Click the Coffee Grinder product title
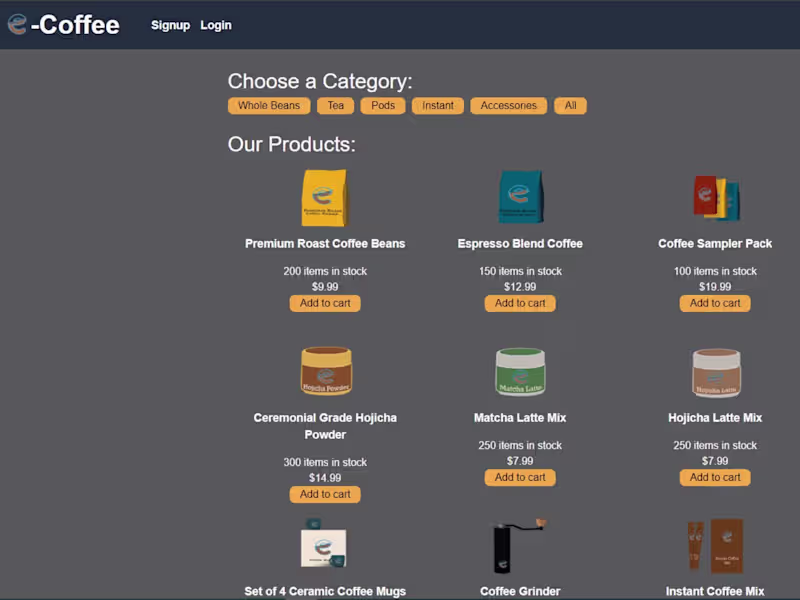The image size is (800, 600). (x=520, y=591)
